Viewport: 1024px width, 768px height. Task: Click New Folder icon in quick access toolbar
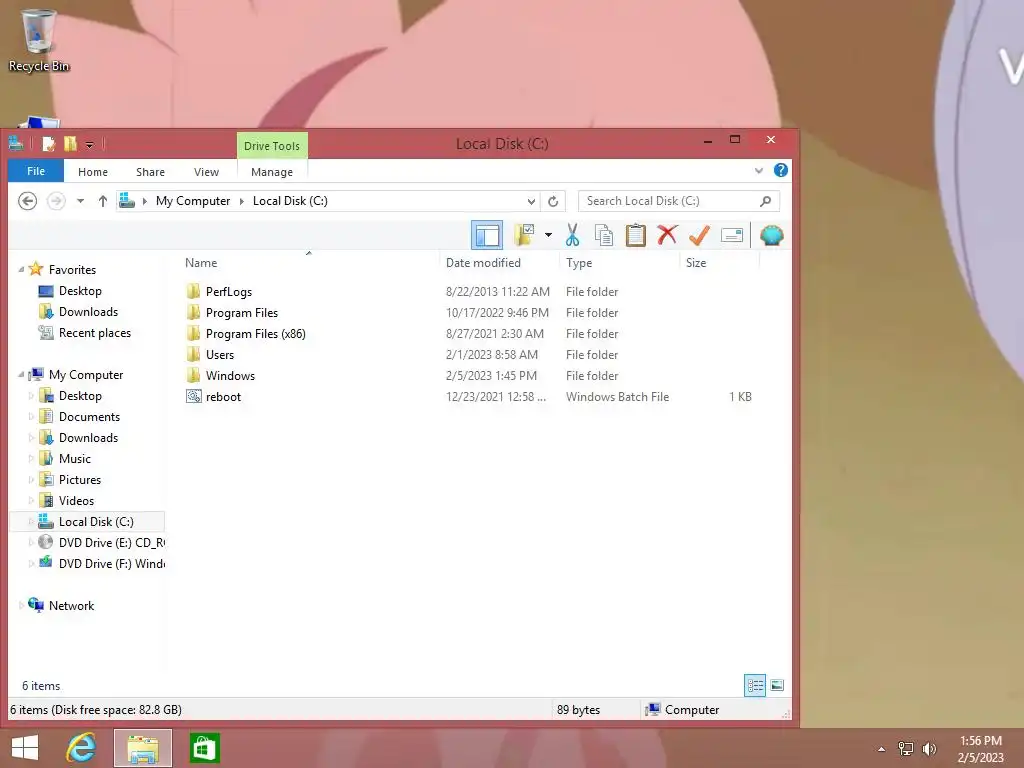point(70,144)
